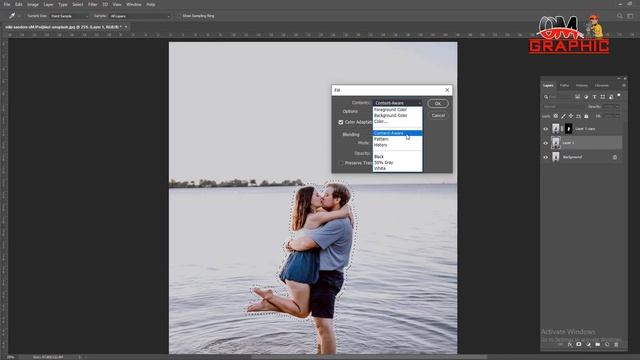The height and width of the screenshot is (360, 640).
Task: Open the Window menu
Action: [133, 4]
